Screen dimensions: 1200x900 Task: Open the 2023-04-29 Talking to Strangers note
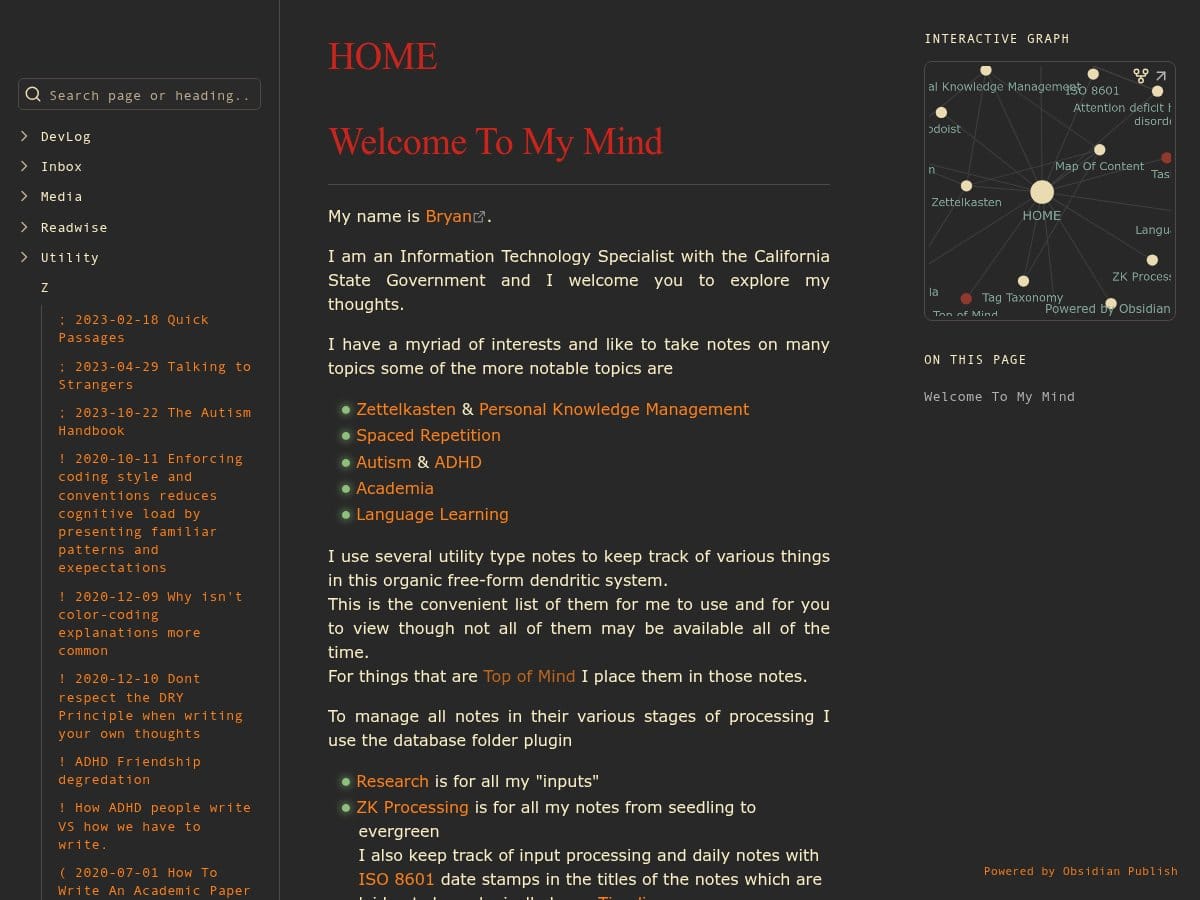pyautogui.click(x=154, y=375)
